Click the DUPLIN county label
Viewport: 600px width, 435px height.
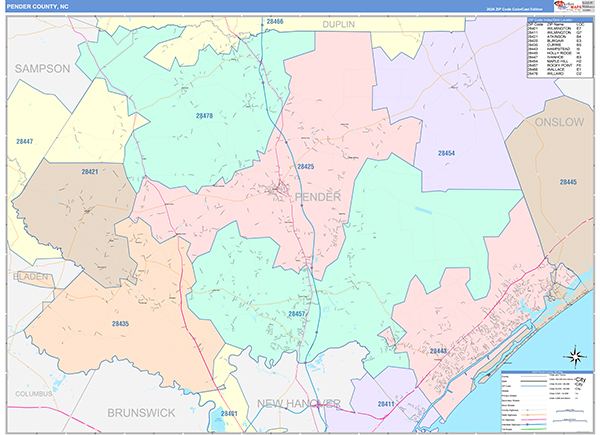coord(339,24)
